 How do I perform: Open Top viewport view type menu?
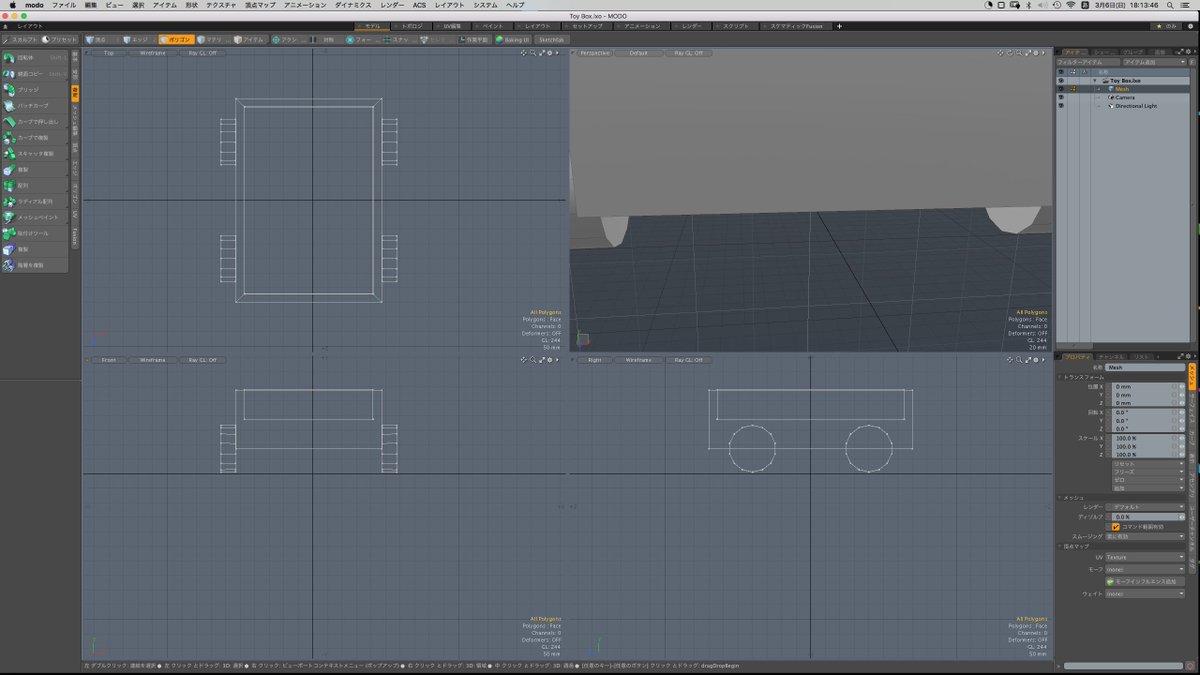[108, 52]
